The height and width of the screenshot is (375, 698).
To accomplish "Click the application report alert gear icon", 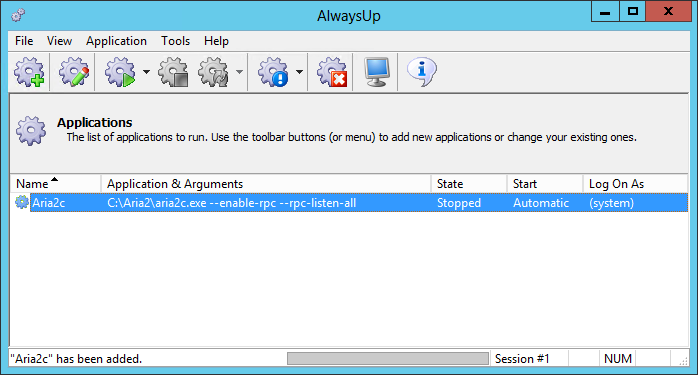I will (273, 72).
